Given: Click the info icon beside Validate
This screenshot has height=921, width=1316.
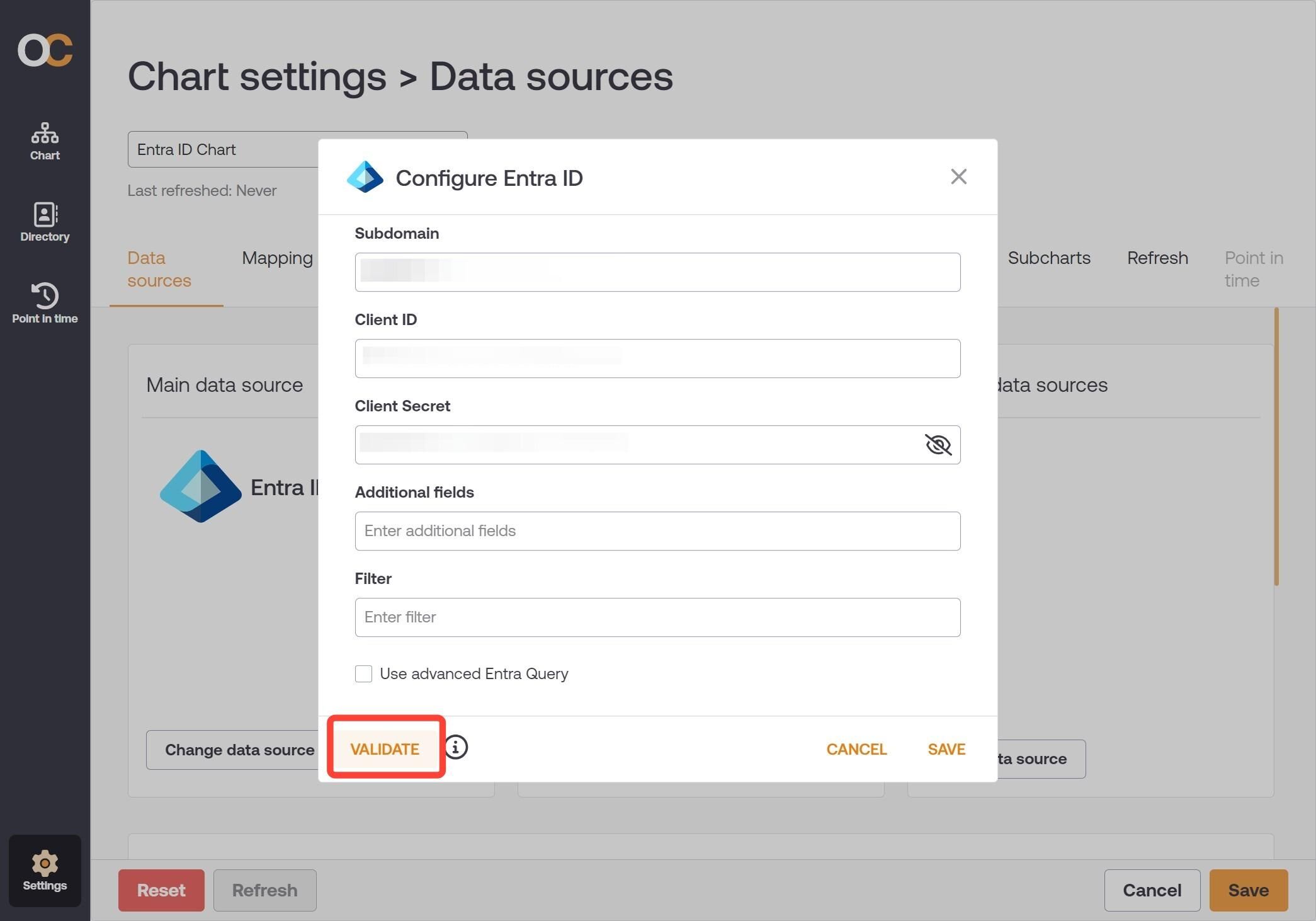Looking at the screenshot, I should tap(456, 747).
